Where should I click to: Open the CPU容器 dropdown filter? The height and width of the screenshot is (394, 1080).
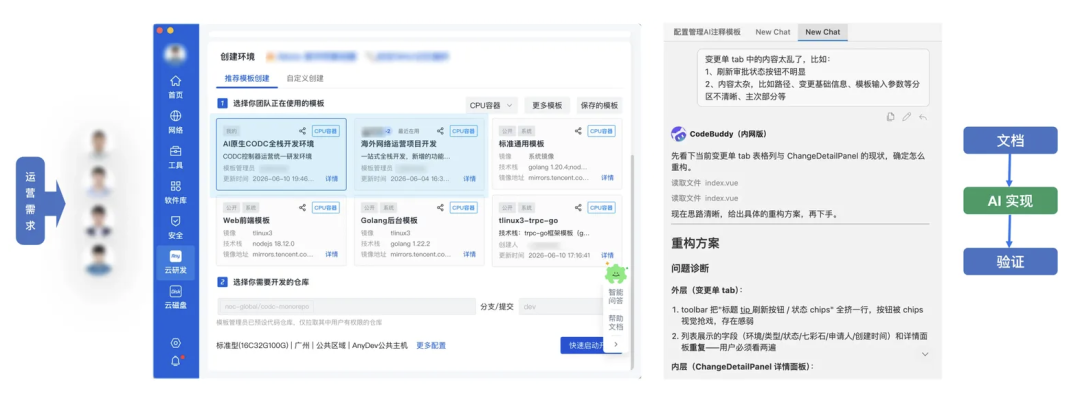[x=491, y=105]
